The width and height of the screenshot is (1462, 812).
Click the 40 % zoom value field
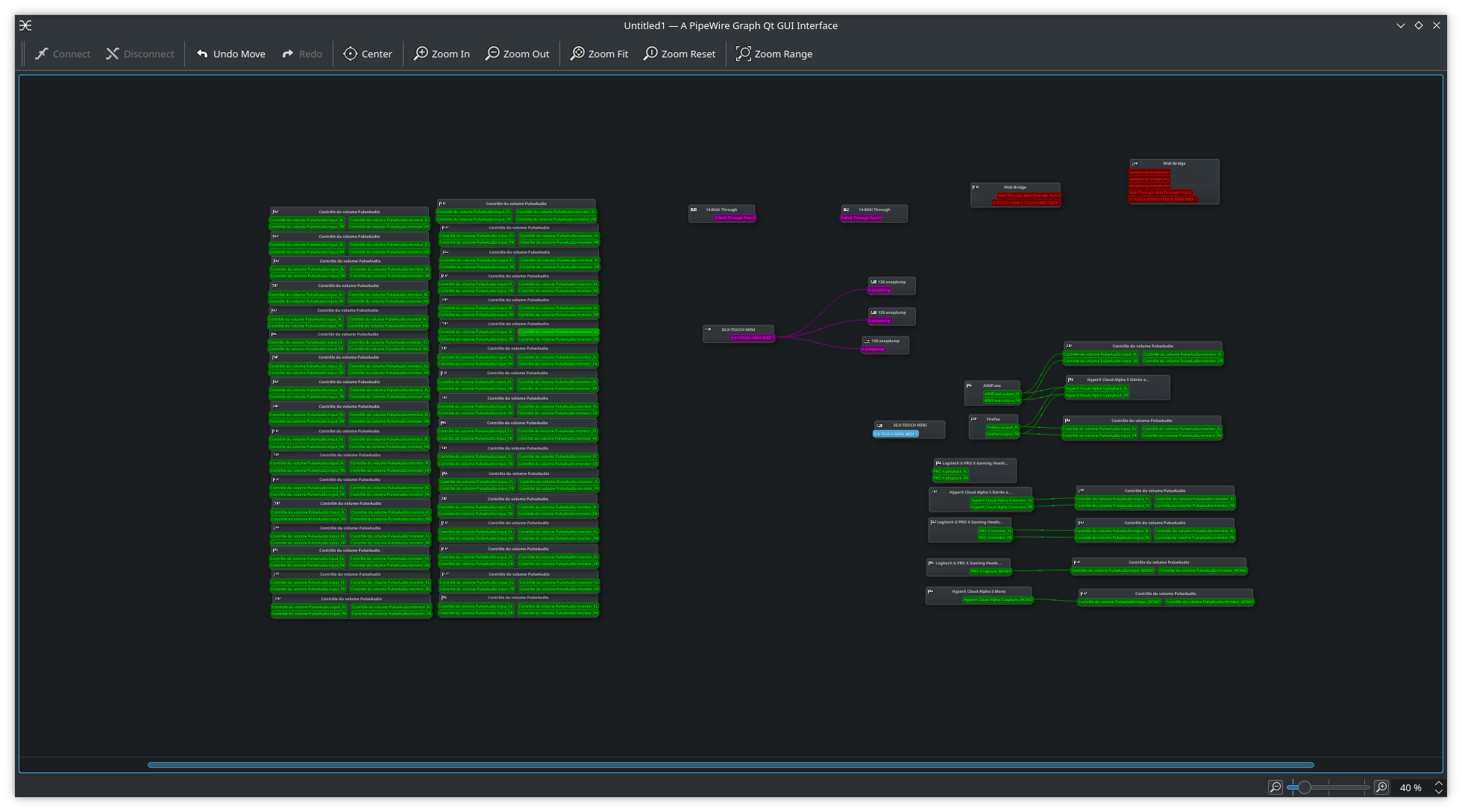[1410, 787]
